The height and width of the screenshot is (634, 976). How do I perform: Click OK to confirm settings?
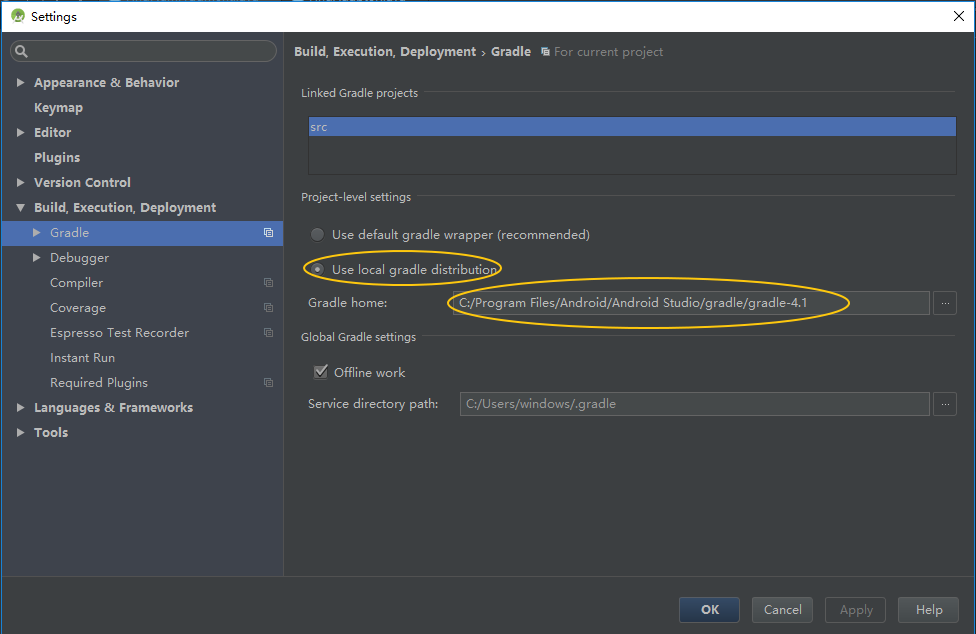tap(710, 610)
